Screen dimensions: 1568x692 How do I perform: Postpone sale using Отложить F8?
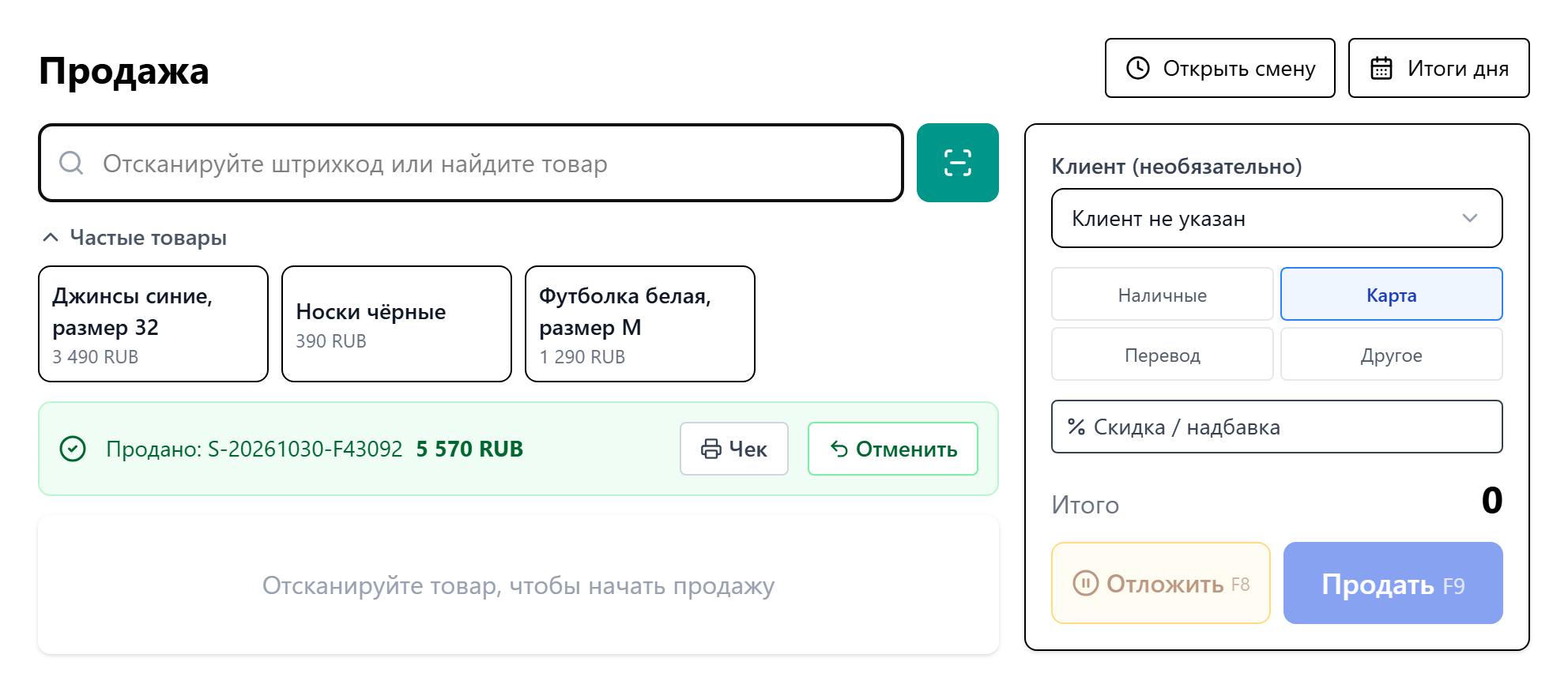pyautogui.click(x=1160, y=583)
